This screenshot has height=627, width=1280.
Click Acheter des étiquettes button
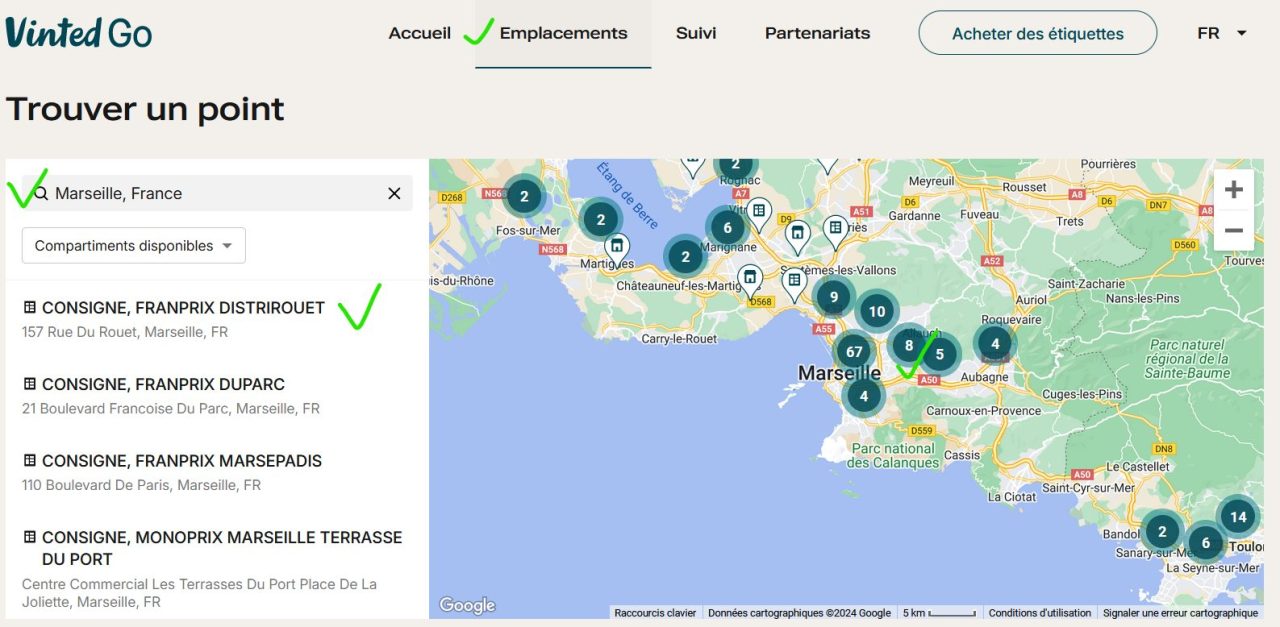click(x=1037, y=33)
